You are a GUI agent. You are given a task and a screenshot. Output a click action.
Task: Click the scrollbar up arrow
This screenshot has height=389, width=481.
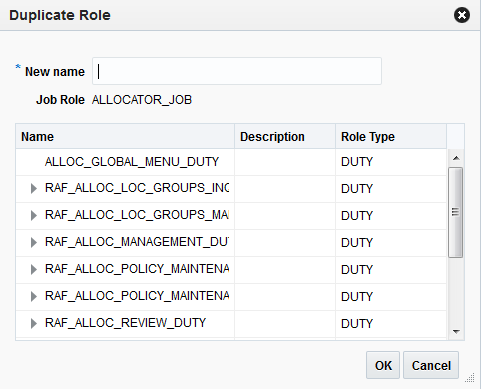(456, 158)
